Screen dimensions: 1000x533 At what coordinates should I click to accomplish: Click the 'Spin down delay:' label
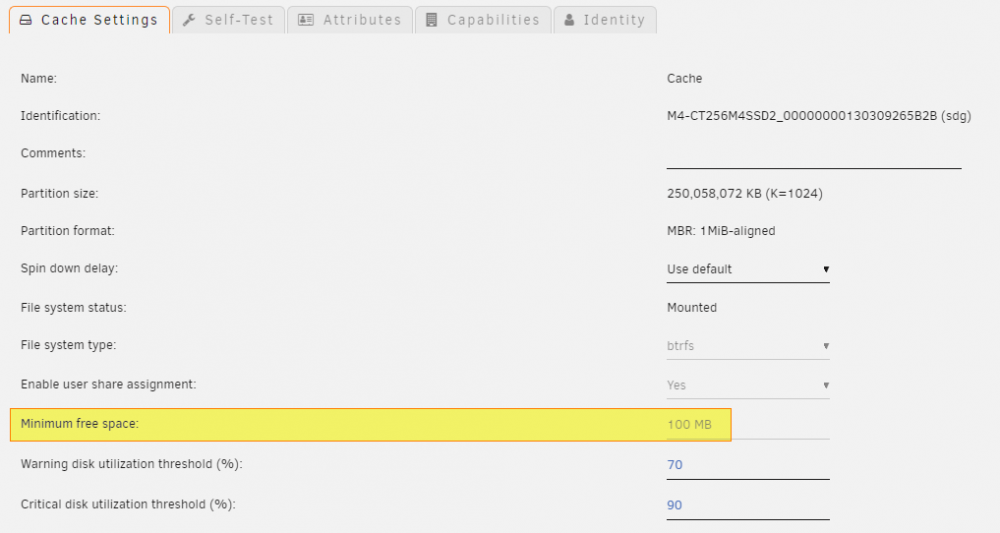pyautogui.click(x=69, y=268)
